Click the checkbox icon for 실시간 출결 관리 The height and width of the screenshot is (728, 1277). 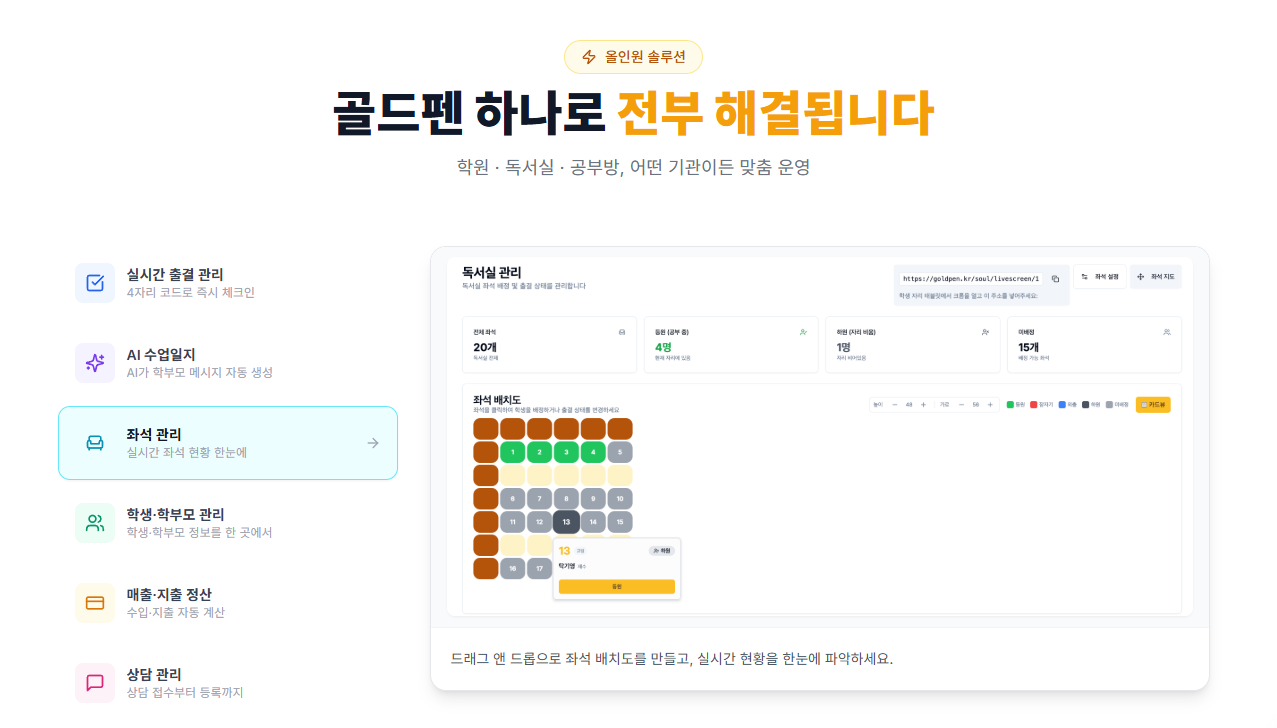(95, 283)
